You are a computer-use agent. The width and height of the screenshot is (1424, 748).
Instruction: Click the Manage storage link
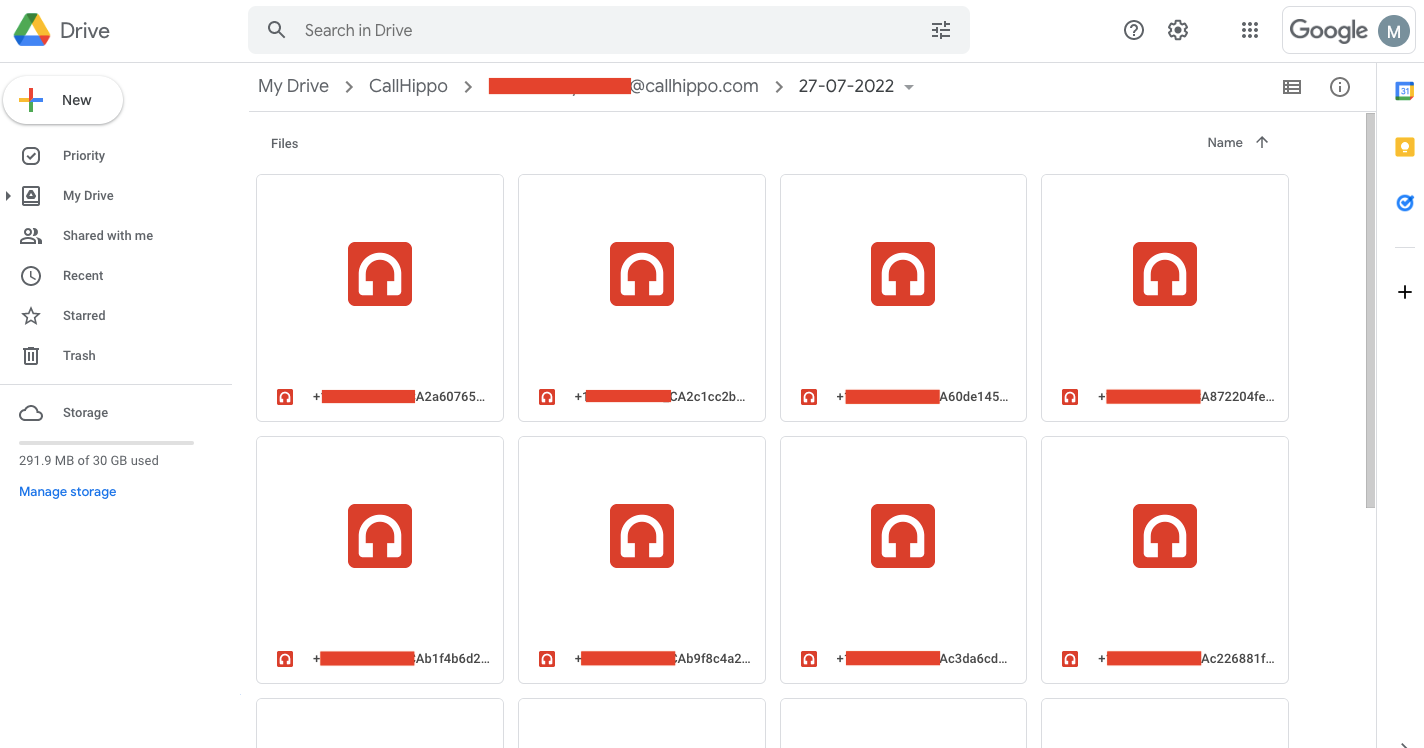[x=68, y=492]
